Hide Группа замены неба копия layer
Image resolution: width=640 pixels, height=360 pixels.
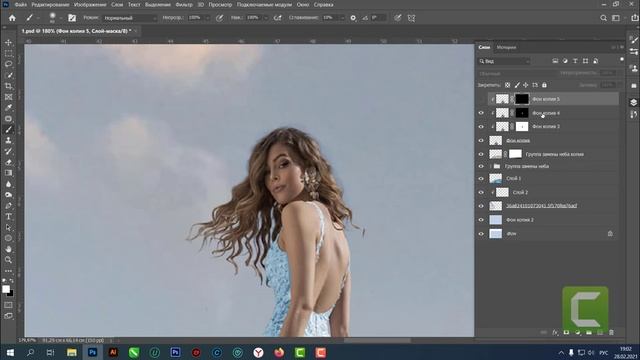(481, 154)
